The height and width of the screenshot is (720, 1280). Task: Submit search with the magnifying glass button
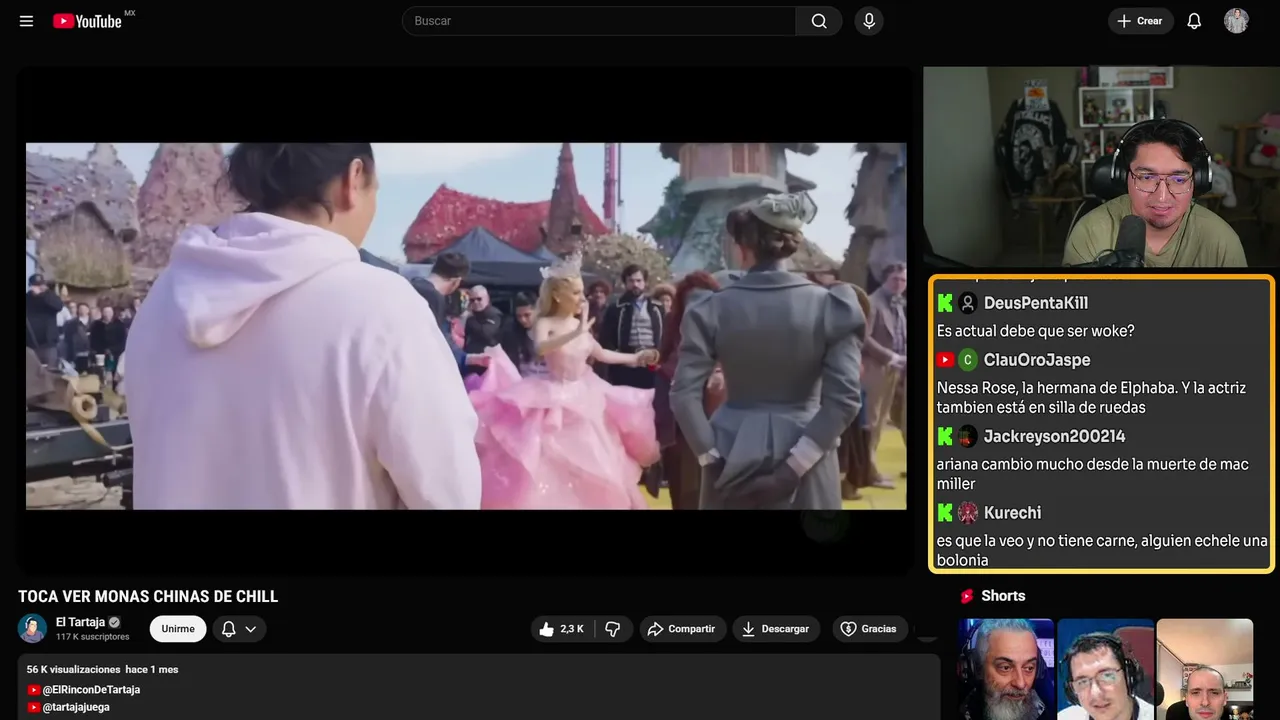coord(819,21)
